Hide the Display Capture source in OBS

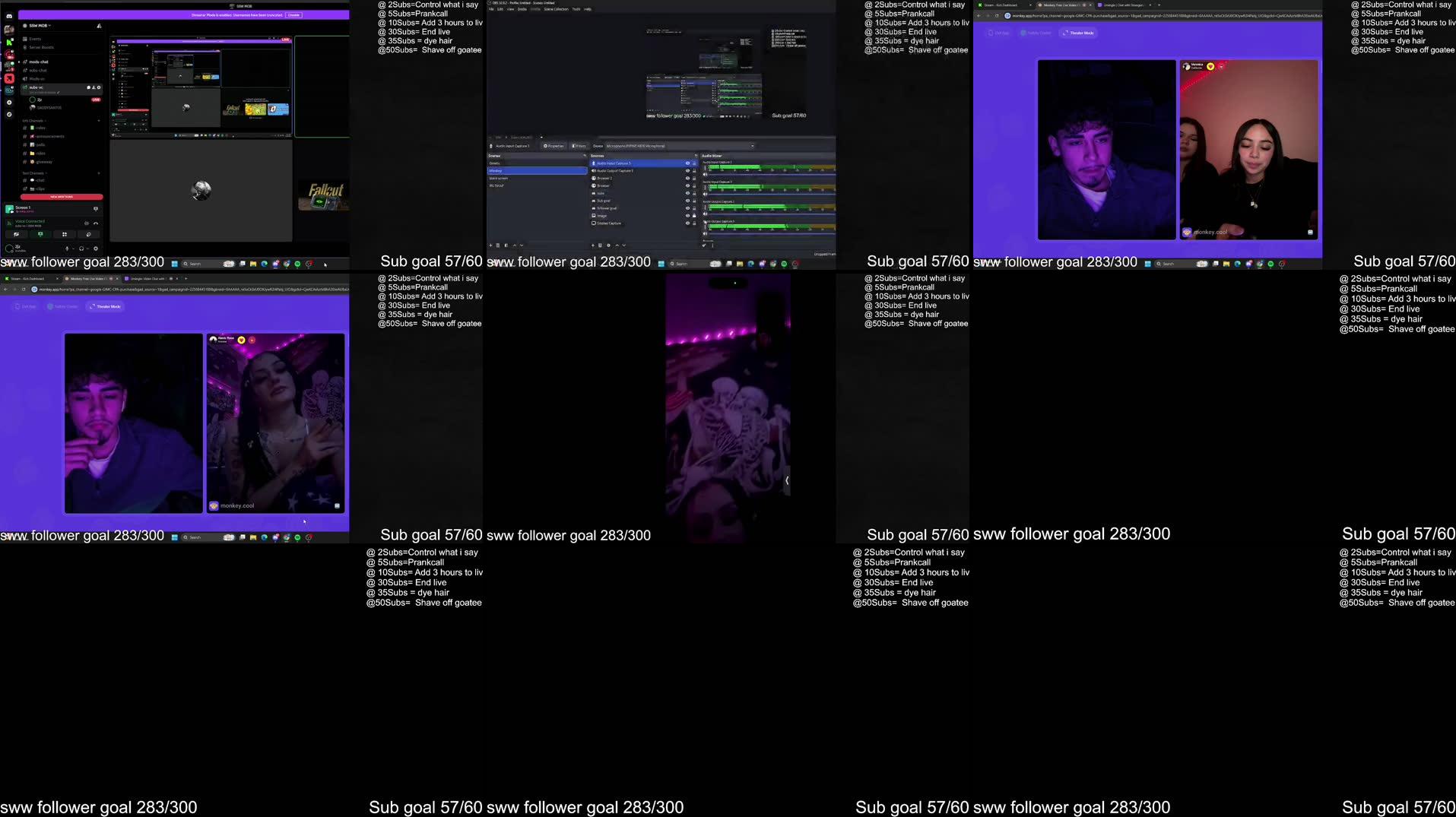tap(687, 223)
